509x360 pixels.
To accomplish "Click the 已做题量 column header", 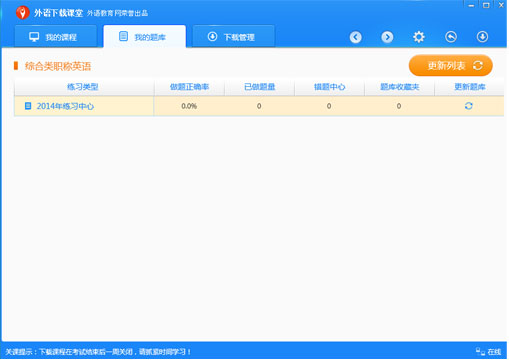I will point(259,87).
